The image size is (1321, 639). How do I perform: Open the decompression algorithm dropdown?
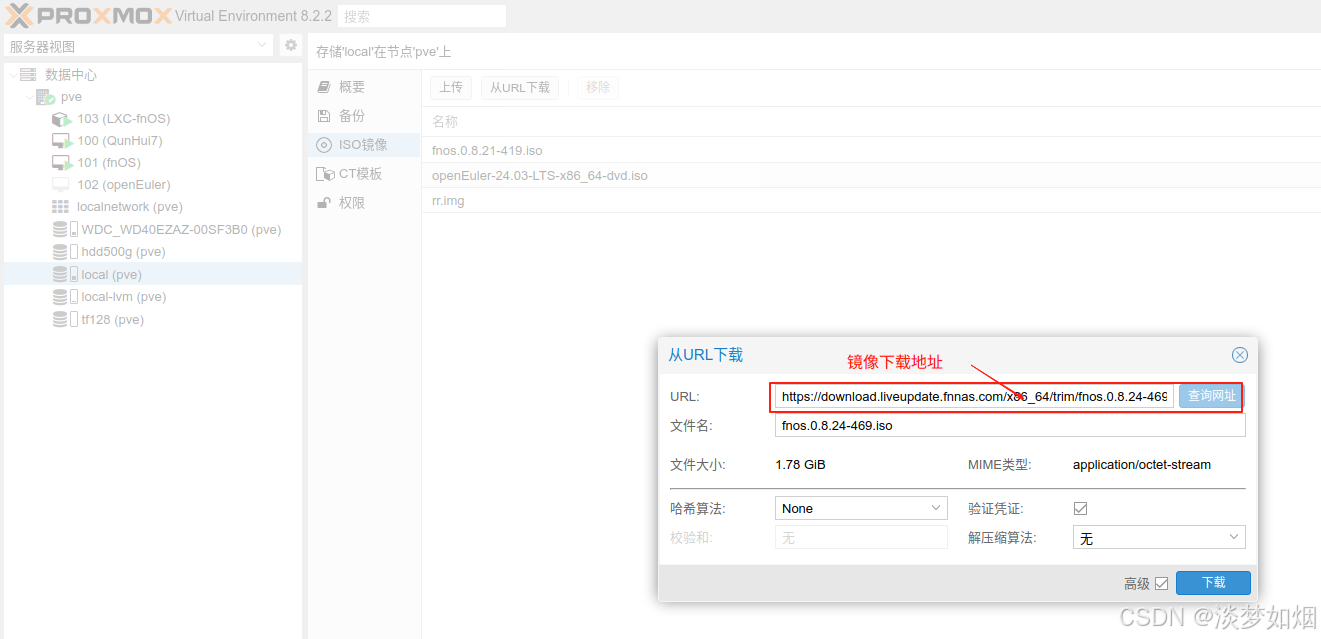(1234, 538)
